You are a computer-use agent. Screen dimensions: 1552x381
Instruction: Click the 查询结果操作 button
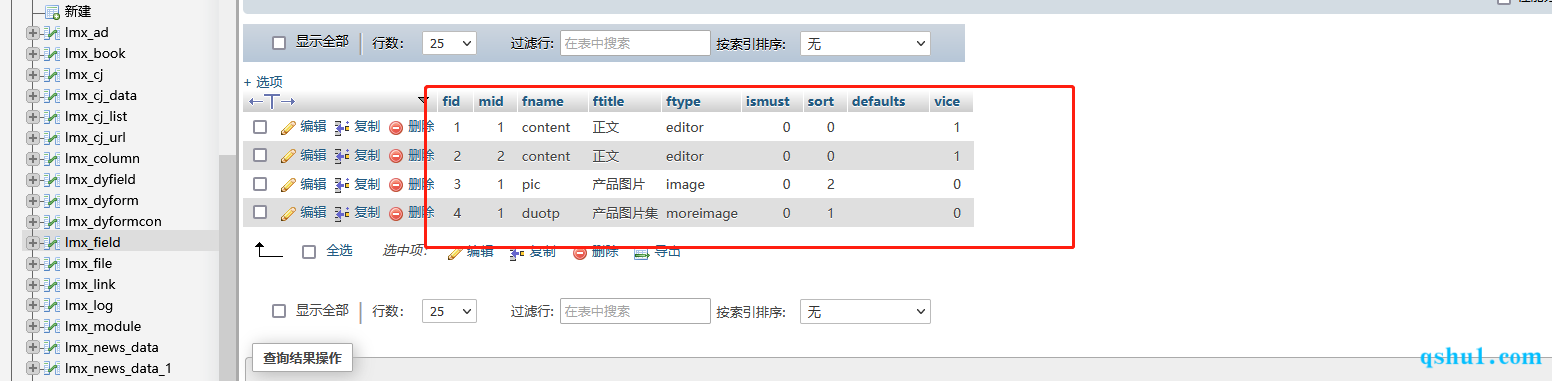point(303,357)
